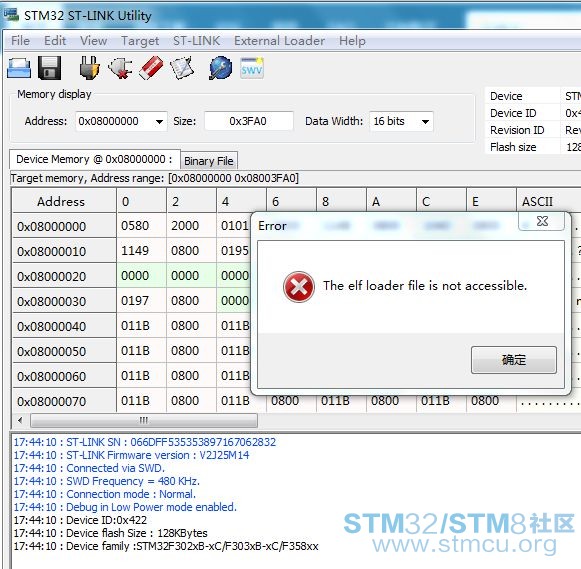
Task: Click the Open file toolbar icon
Action: point(19,68)
